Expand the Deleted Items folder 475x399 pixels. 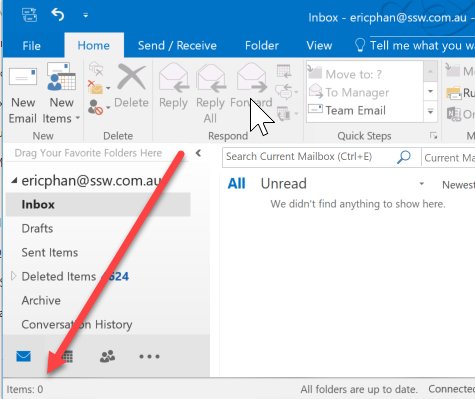coord(13,276)
